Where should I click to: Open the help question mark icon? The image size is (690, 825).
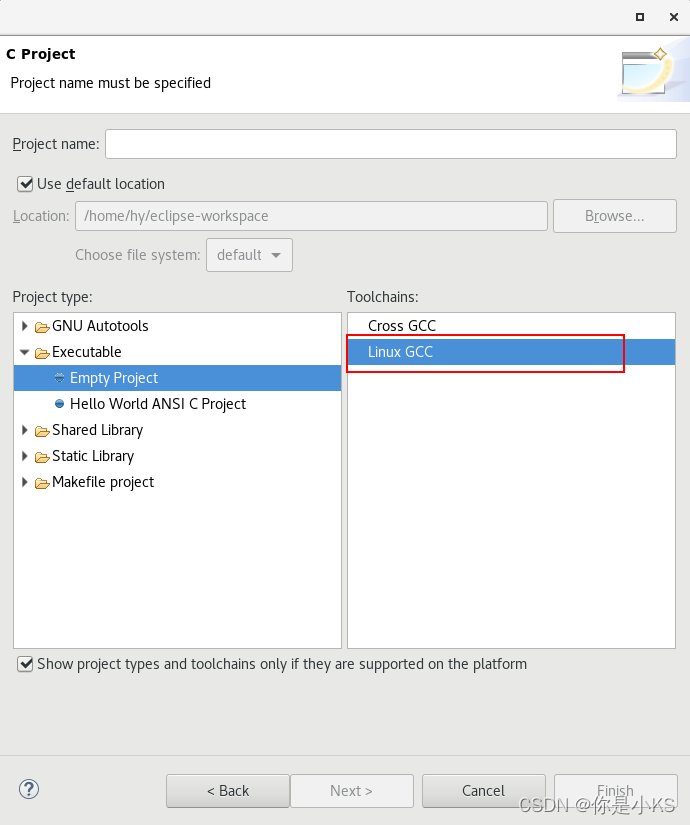(29, 789)
